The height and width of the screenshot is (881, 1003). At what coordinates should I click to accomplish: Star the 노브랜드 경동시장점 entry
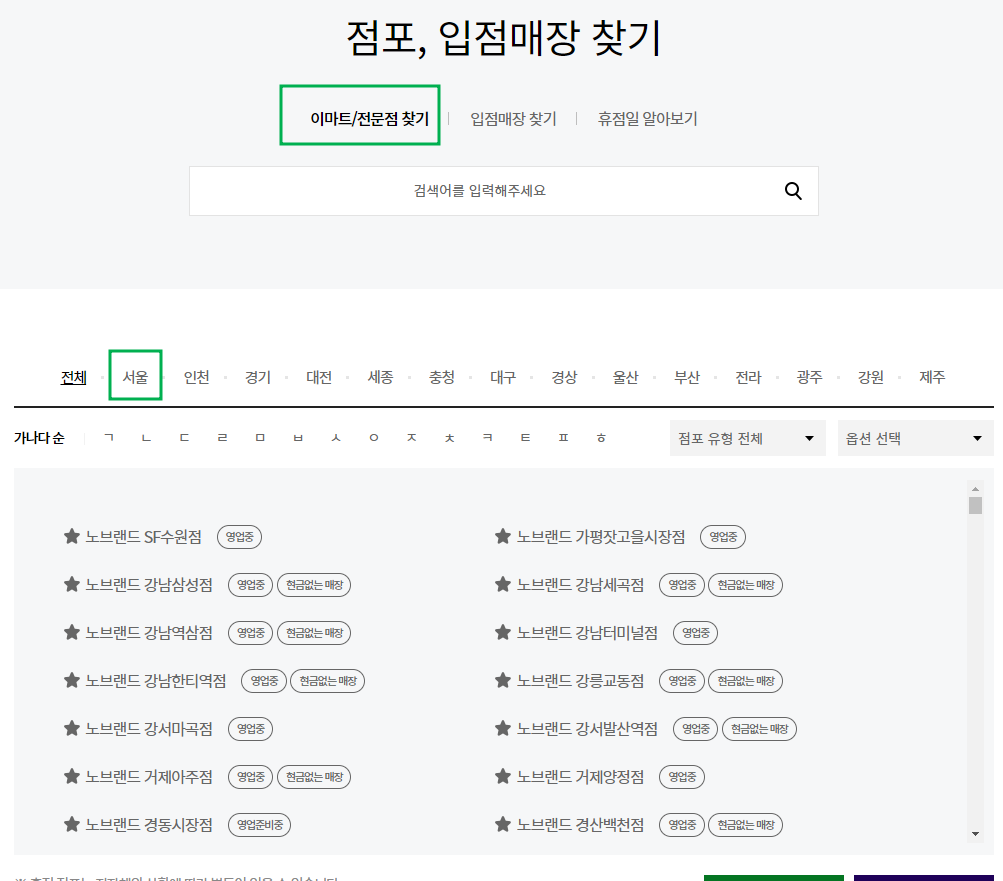pos(72,824)
